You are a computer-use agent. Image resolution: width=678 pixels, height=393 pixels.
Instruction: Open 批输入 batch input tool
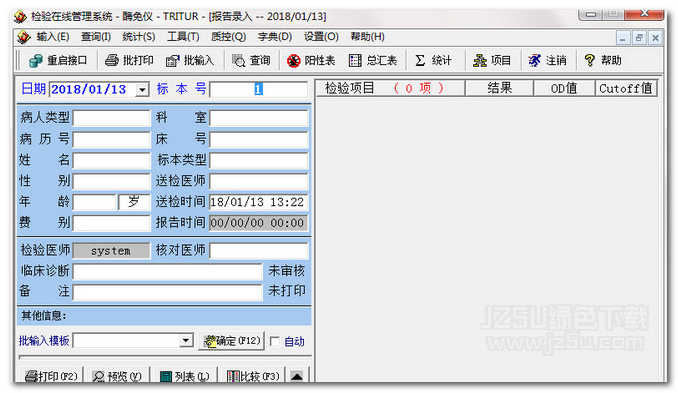pos(190,61)
